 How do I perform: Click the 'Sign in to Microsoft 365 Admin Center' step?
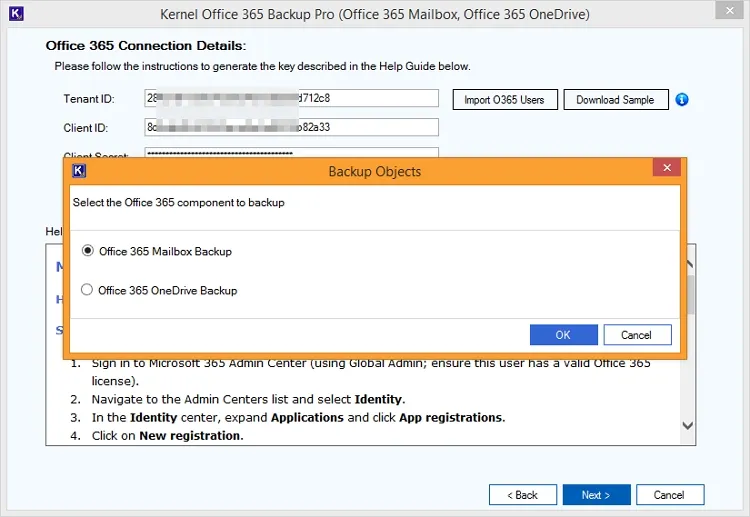coord(371,372)
